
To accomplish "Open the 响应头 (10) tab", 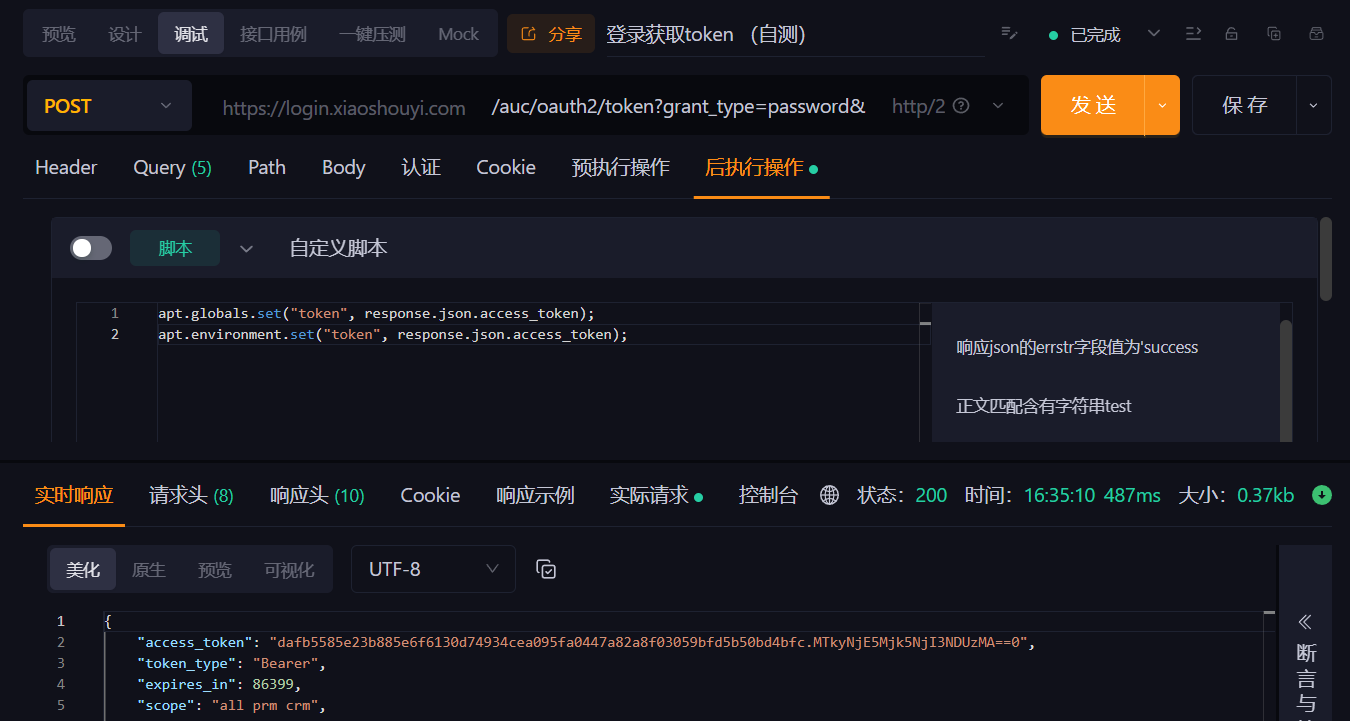I will tap(317, 495).
